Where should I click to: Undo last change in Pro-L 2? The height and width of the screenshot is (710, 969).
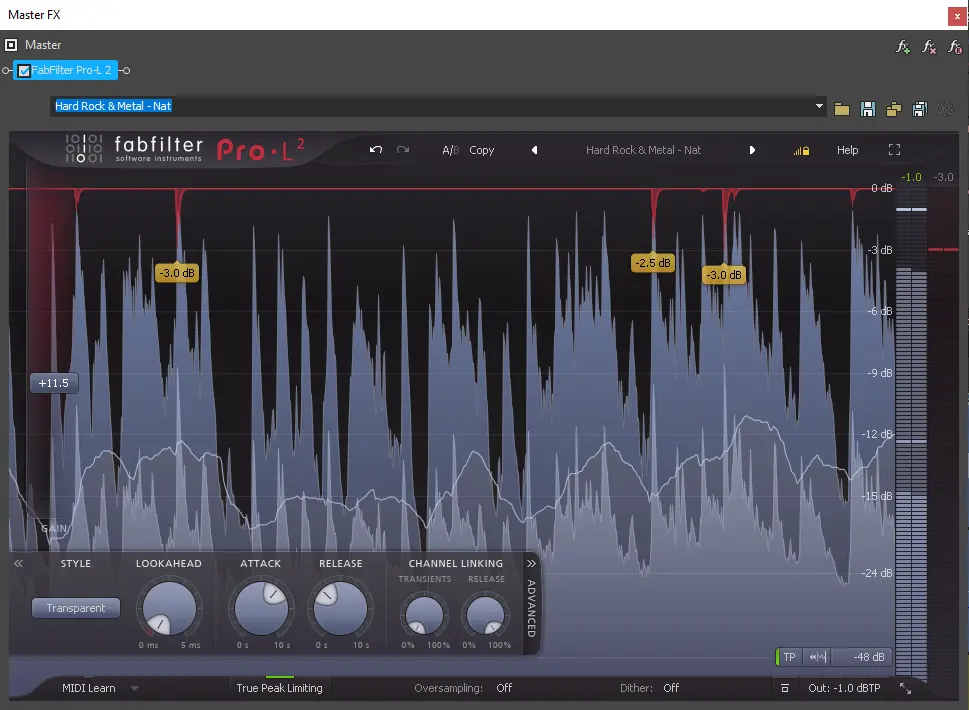[376, 150]
